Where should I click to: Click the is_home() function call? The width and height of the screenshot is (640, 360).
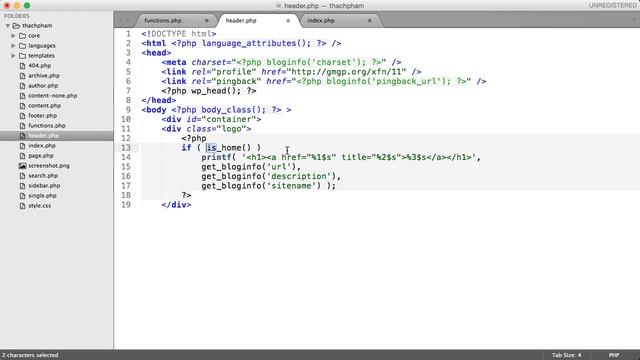(x=228, y=148)
